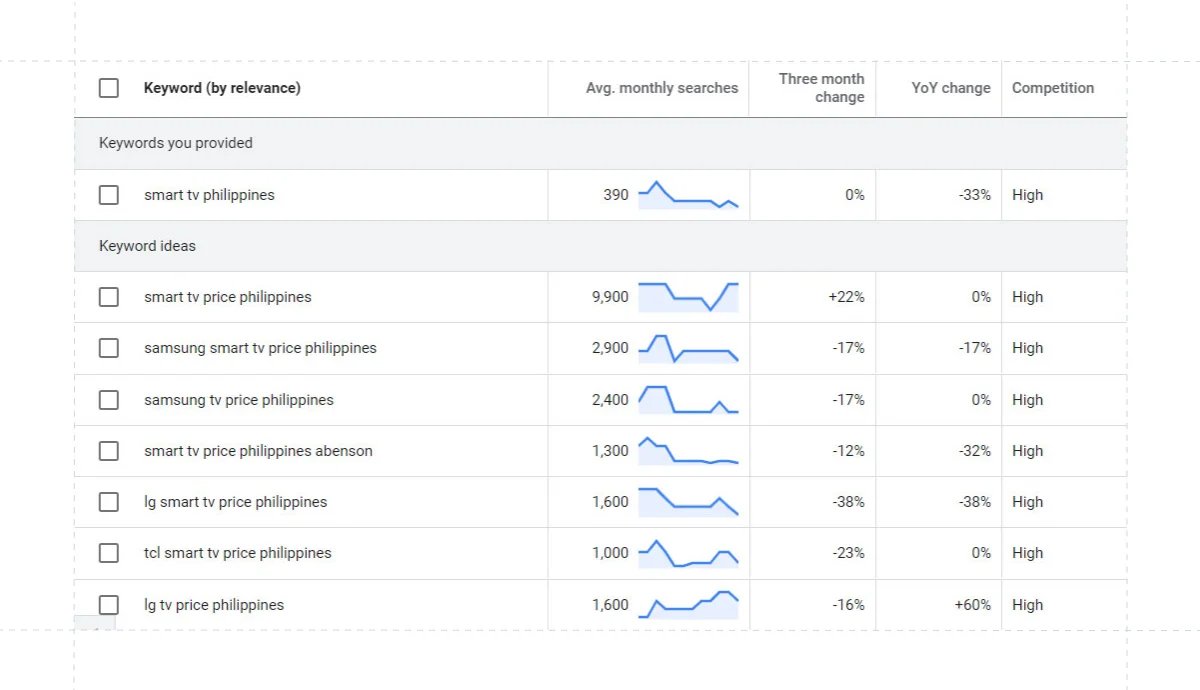Image resolution: width=1200 pixels, height=690 pixels.
Task: Click the 390 monthly searches value
Action: coord(616,195)
